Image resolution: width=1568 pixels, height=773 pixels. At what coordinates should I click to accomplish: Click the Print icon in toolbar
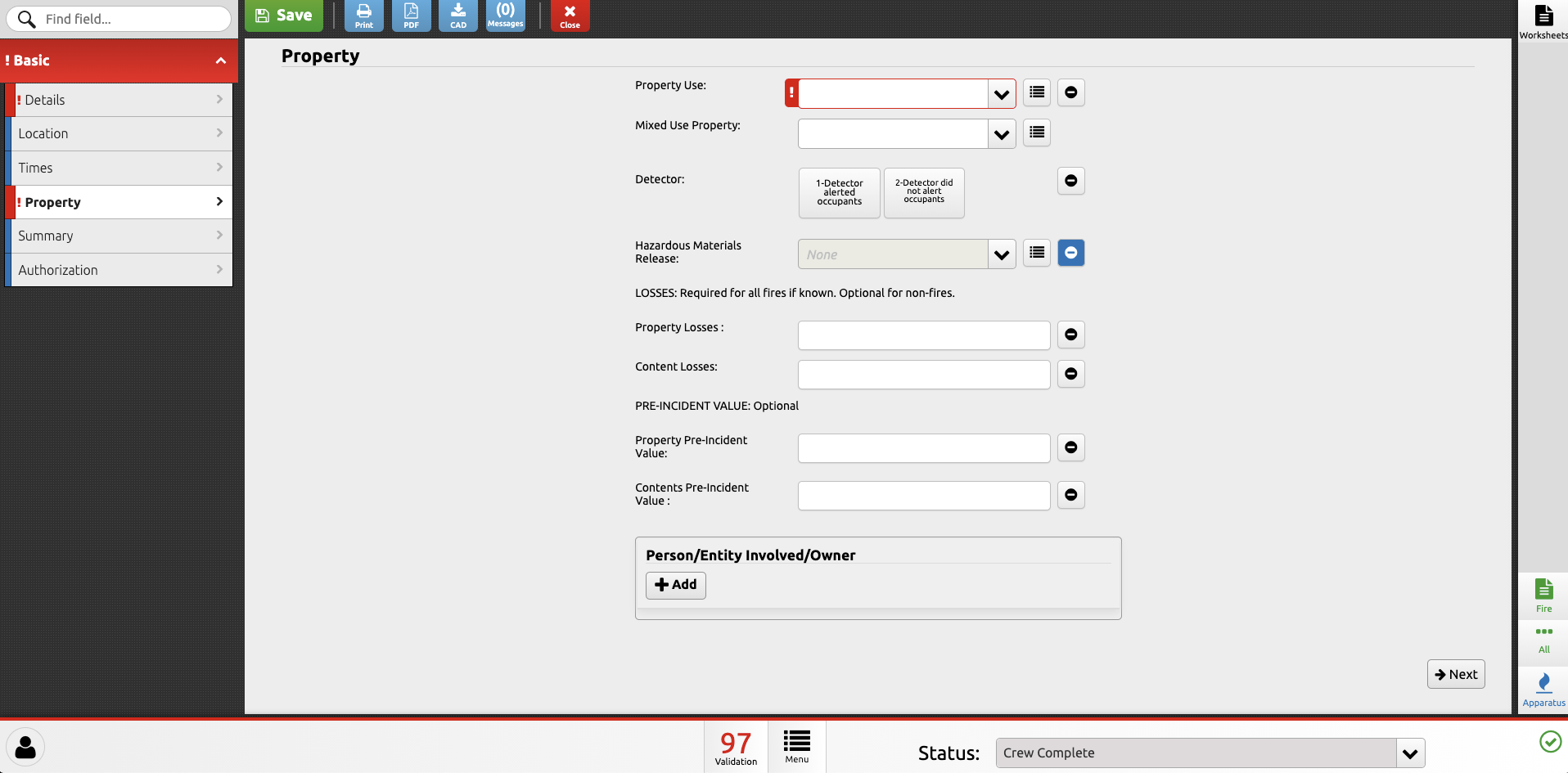(x=363, y=16)
